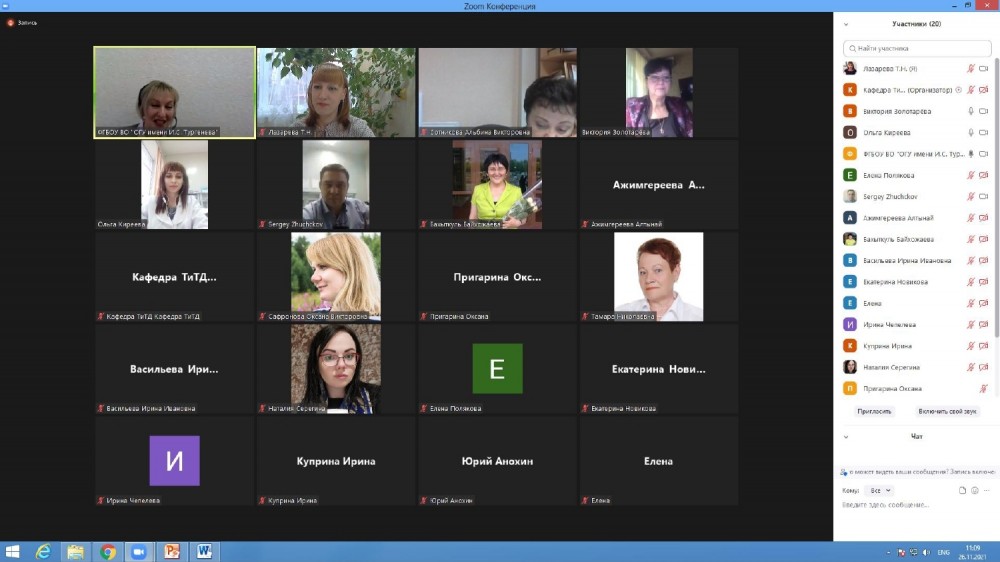1000x562 pixels.
Task: Select Ирина Чепелева in participants list
Action: pyautogui.click(x=888, y=324)
